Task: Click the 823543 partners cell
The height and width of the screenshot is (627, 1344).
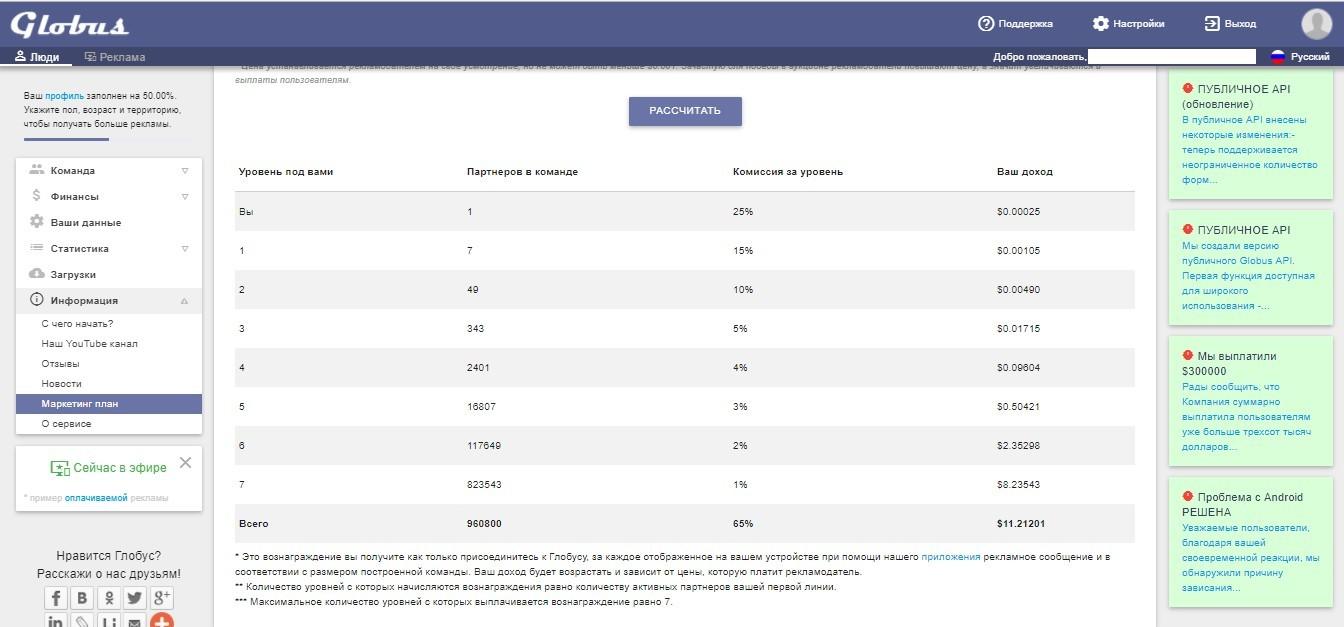Action: (483, 484)
